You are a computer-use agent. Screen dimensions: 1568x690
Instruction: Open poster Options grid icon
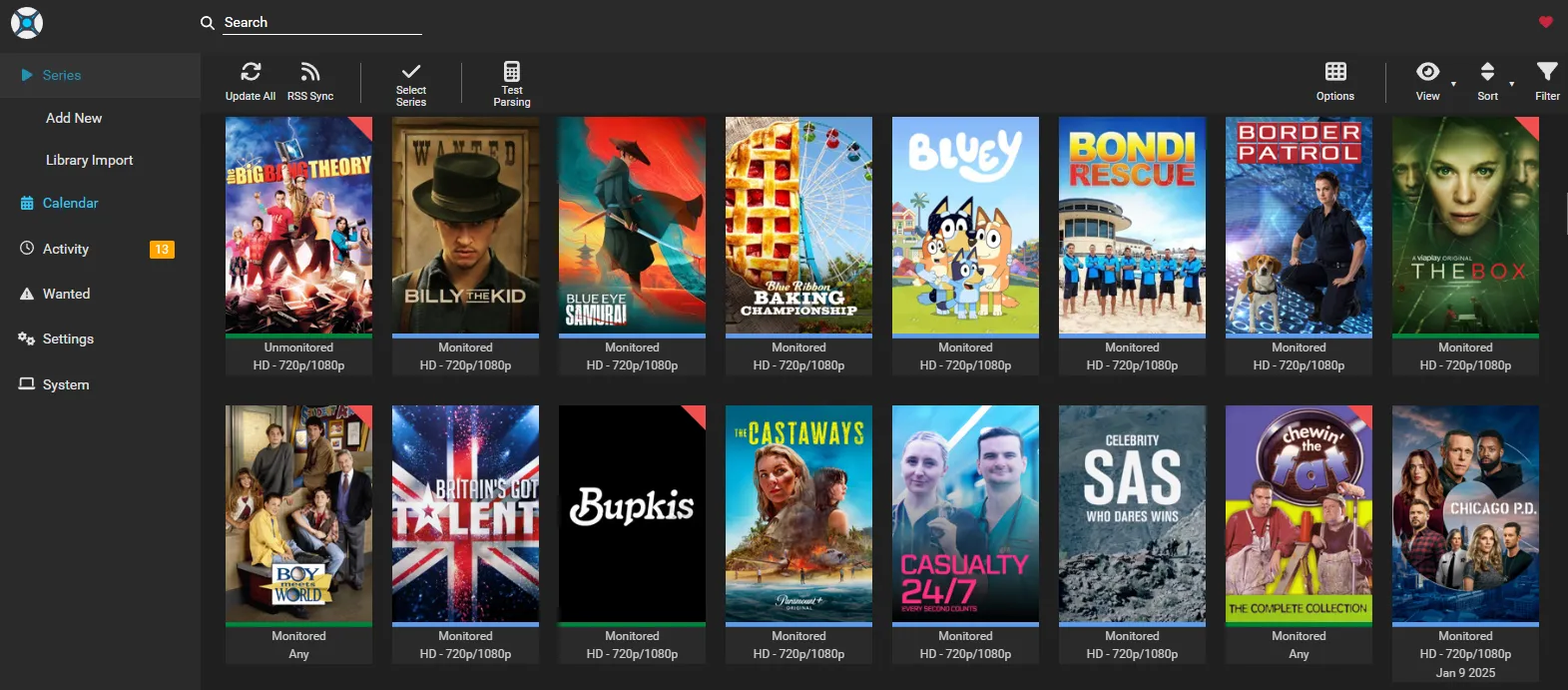click(x=1335, y=72)
